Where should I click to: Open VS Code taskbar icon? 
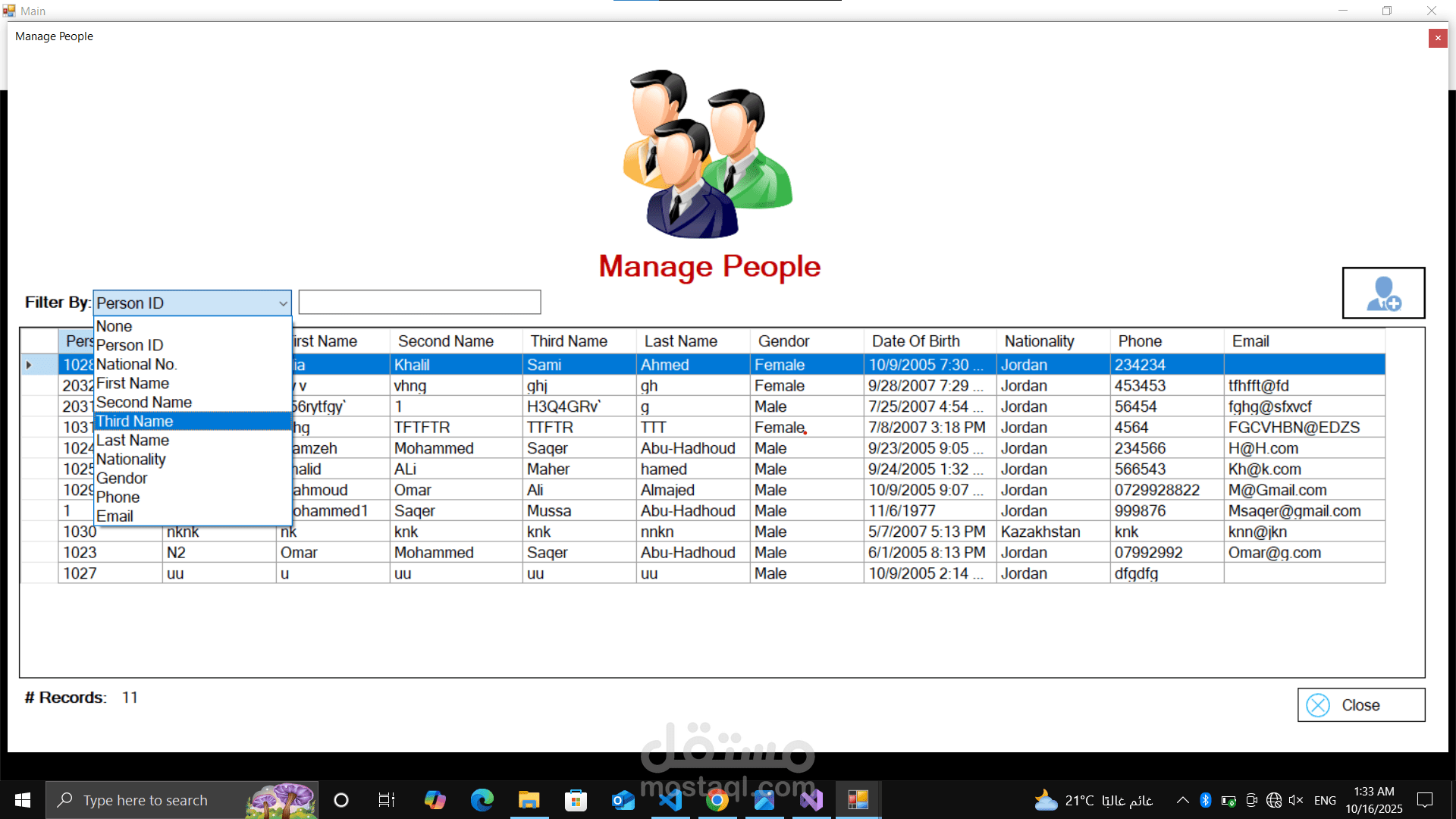click(x=670, y=800)
